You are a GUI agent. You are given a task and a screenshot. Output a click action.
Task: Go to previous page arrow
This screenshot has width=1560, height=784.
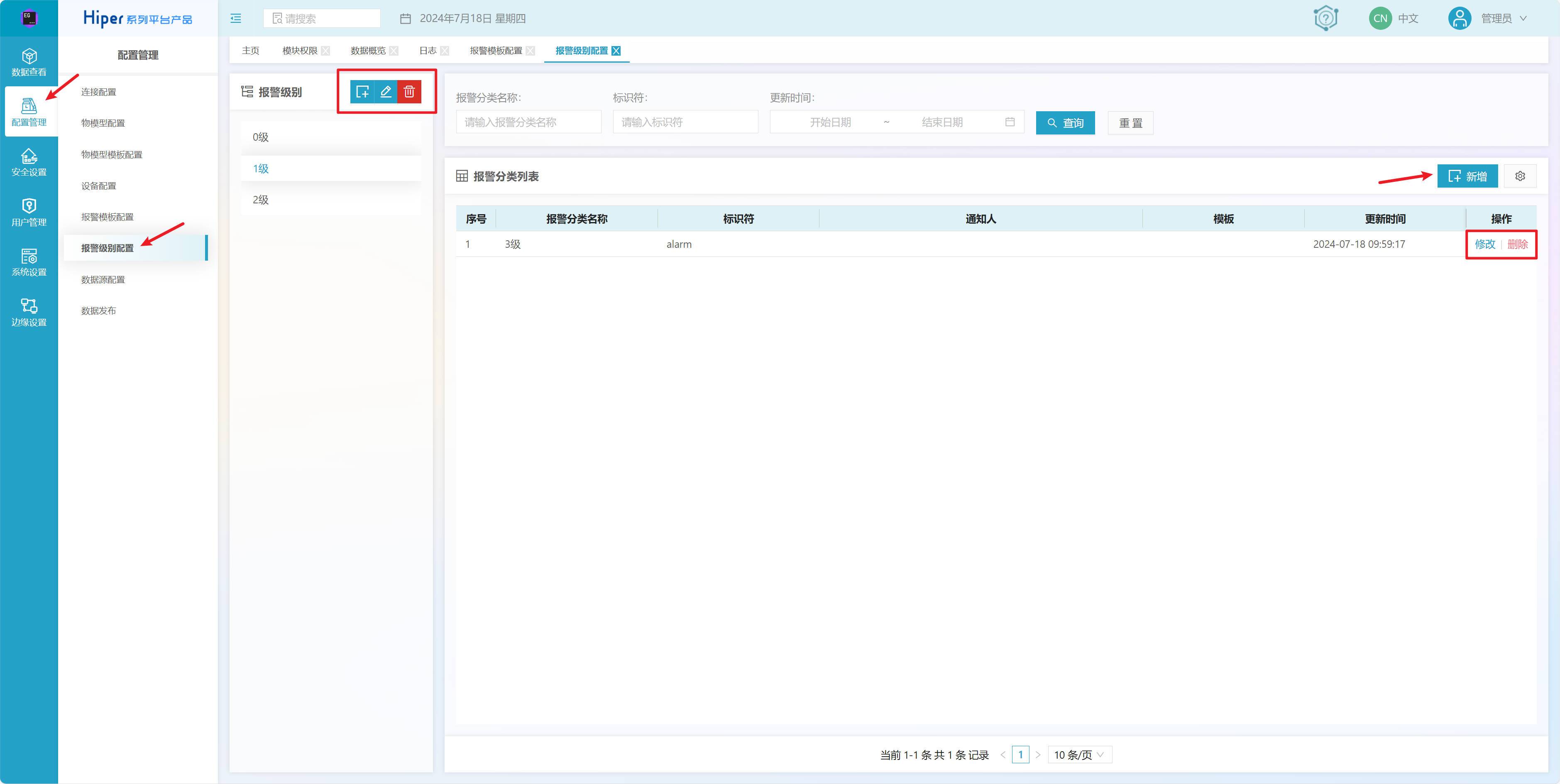[x=1003, y=755]
